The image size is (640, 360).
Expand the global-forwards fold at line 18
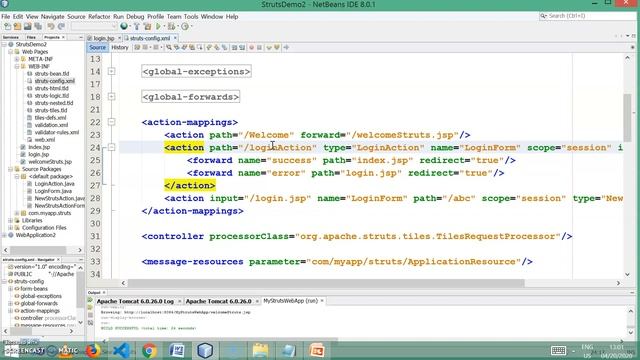[x=111, y=97]
